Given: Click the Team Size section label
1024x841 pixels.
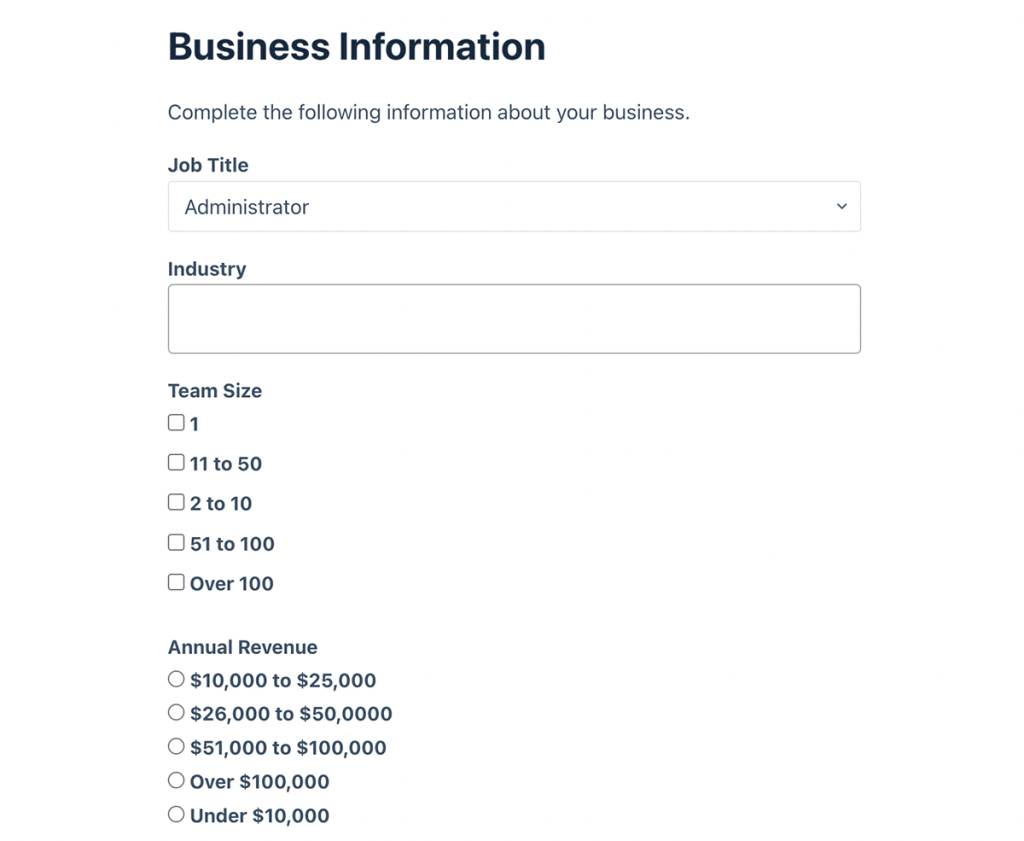Looking at the screenshot, I should point(214,391).
